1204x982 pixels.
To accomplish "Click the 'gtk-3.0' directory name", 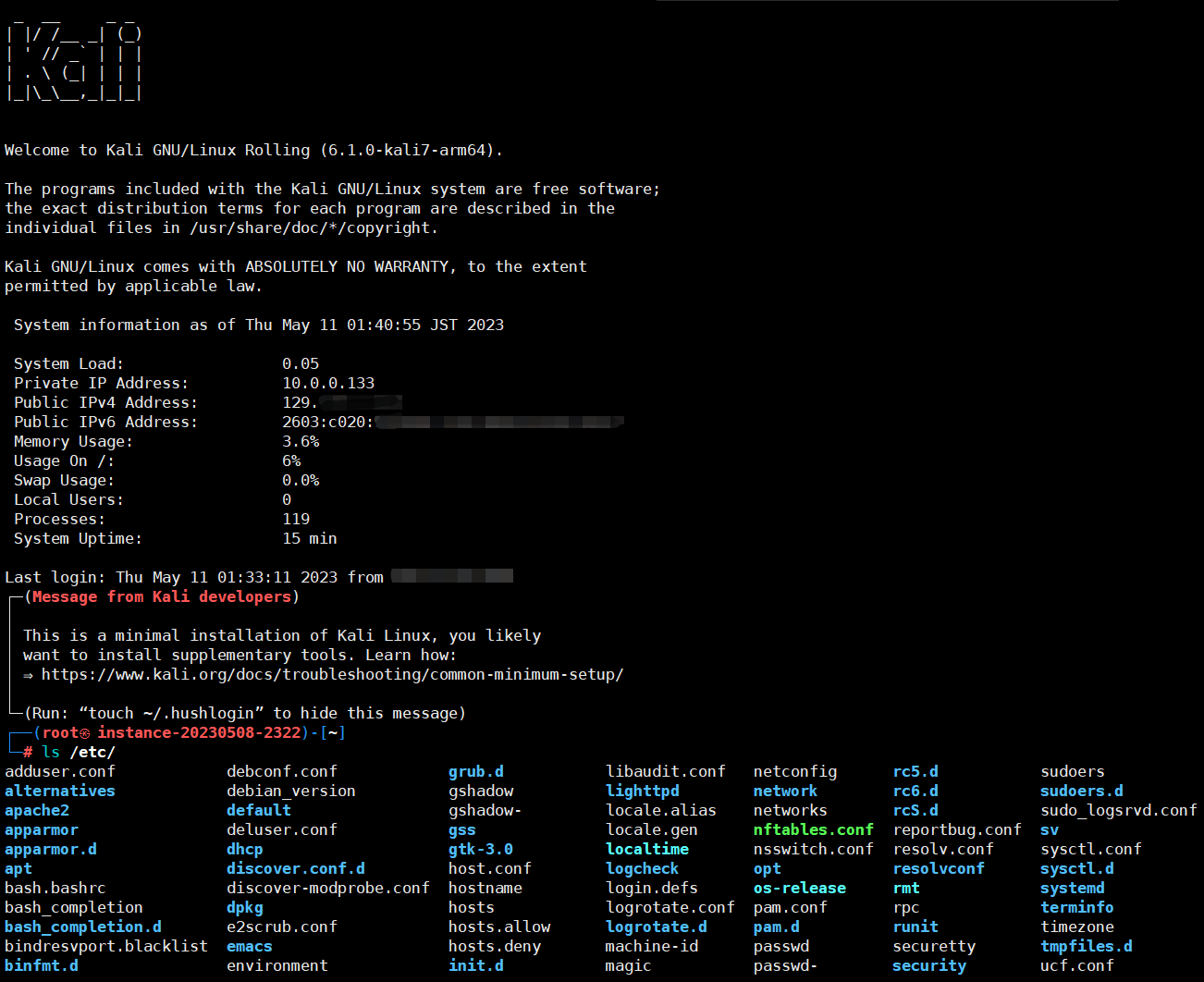I will pos(481,849).
